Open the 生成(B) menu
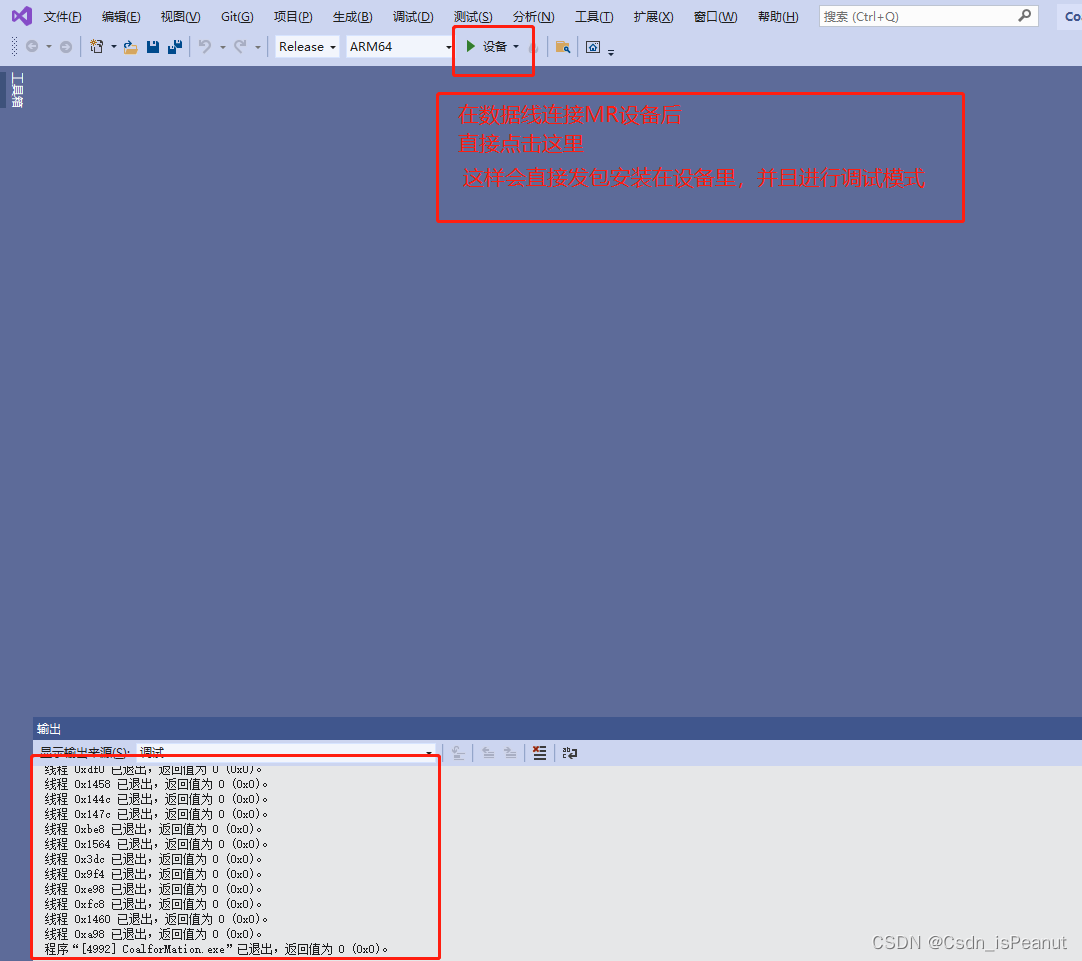Screen dimensions: 1082x961 [x=352, y=17]
